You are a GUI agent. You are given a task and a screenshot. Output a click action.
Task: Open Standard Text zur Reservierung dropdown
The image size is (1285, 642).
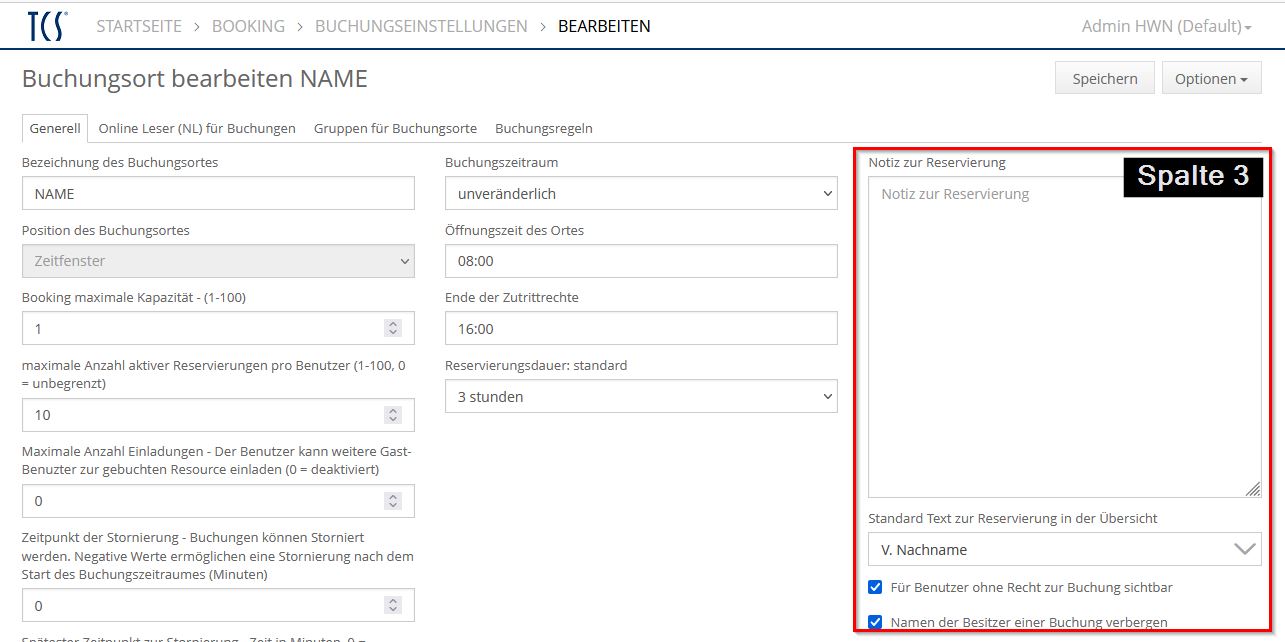[x=1064, y=549]
